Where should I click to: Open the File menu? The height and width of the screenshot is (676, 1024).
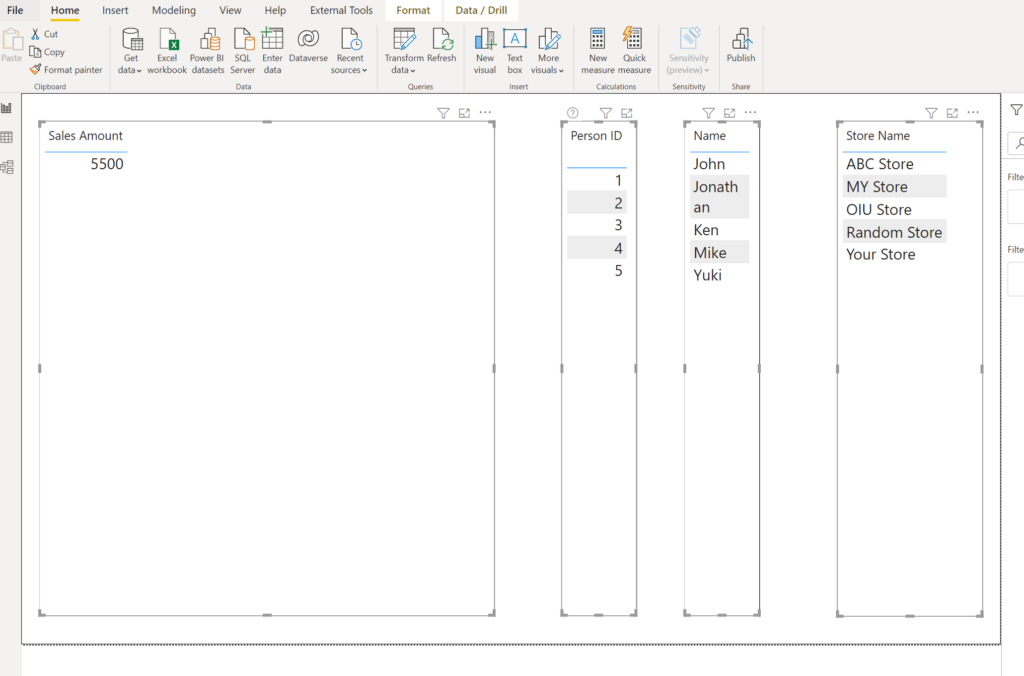17,10
